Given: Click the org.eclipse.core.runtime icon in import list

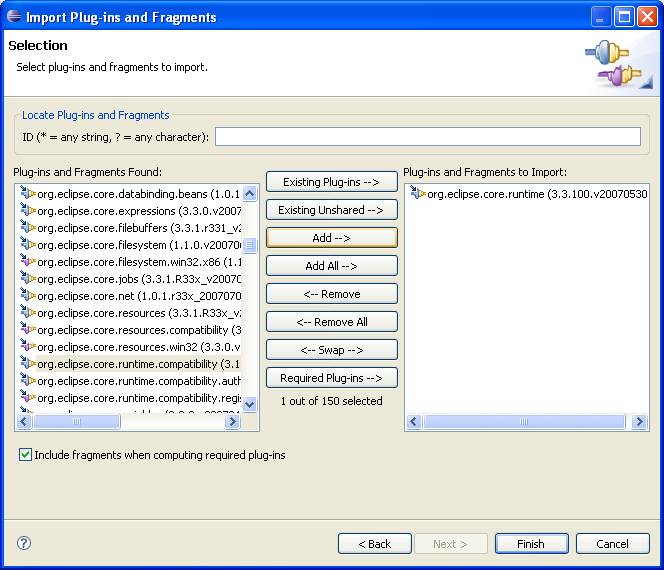Looking at the screenshot, I should pyautogui.click(x=418, y=194).
